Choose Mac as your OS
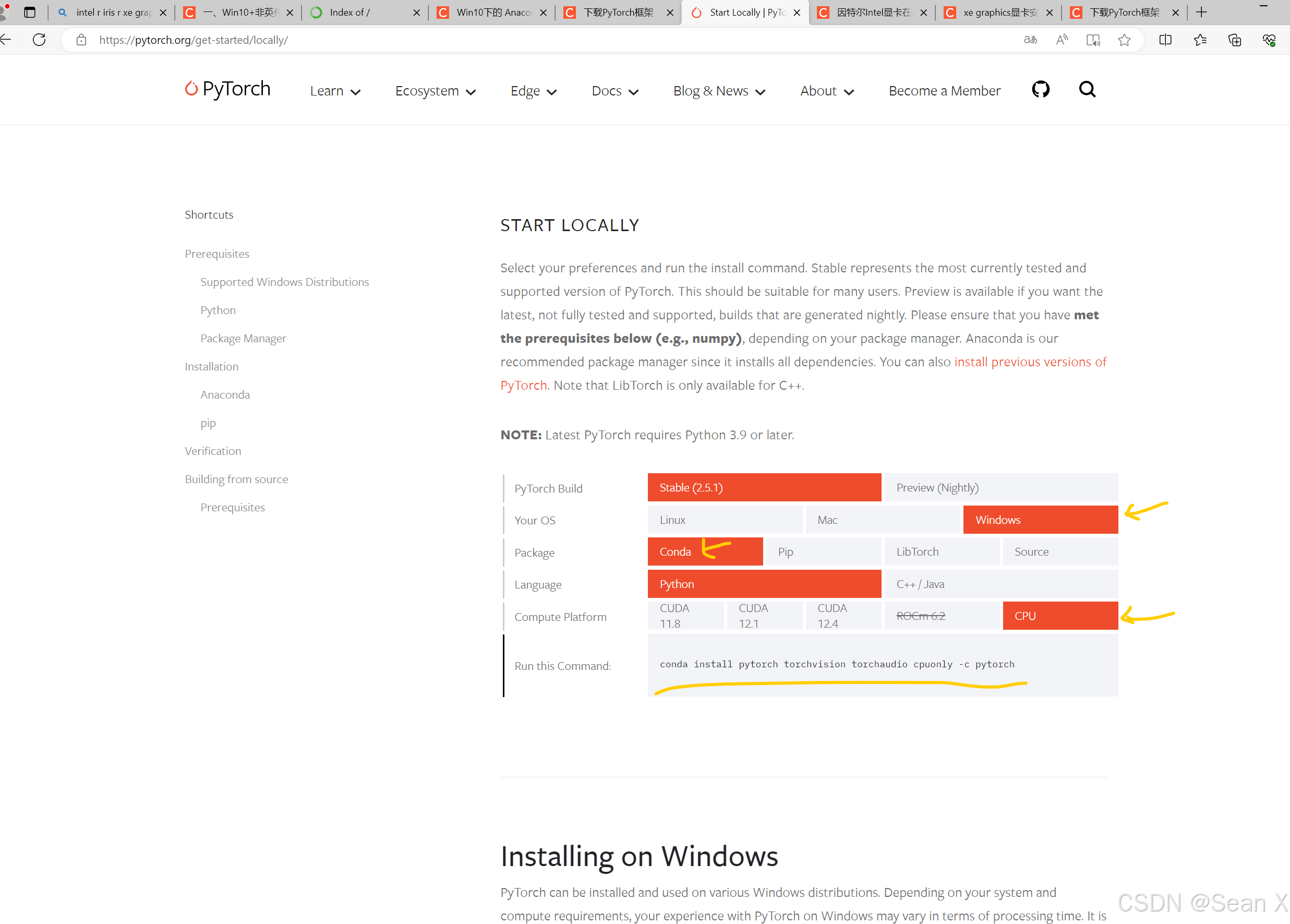Screen dimensions: 1290x924 (883, 520)
